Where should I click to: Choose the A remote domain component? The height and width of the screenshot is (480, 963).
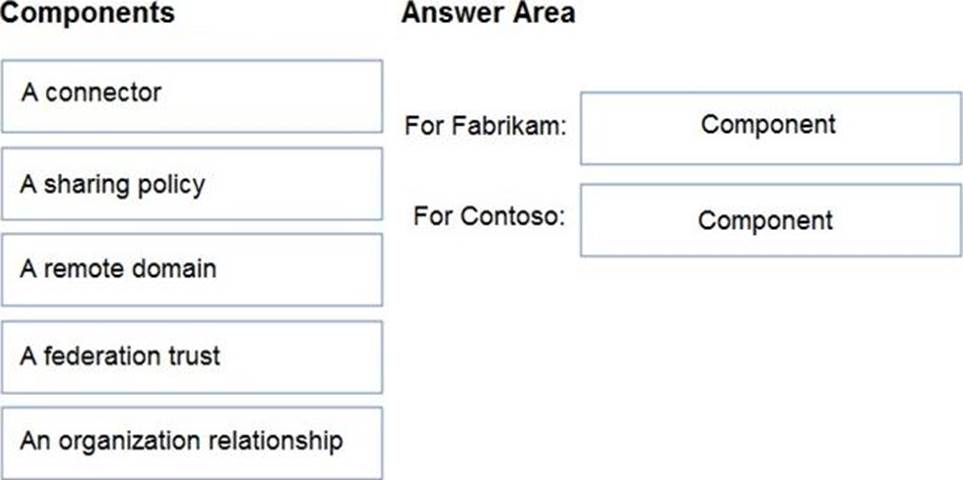[191, 270]
